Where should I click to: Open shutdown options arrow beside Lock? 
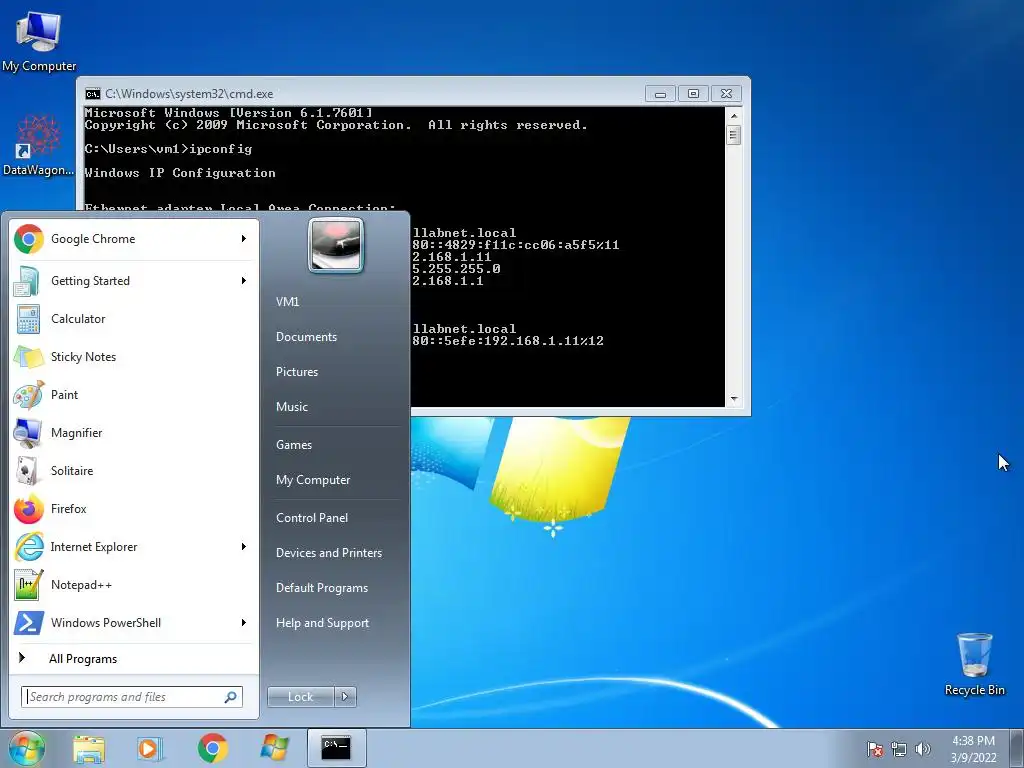[x=345, y=697]
